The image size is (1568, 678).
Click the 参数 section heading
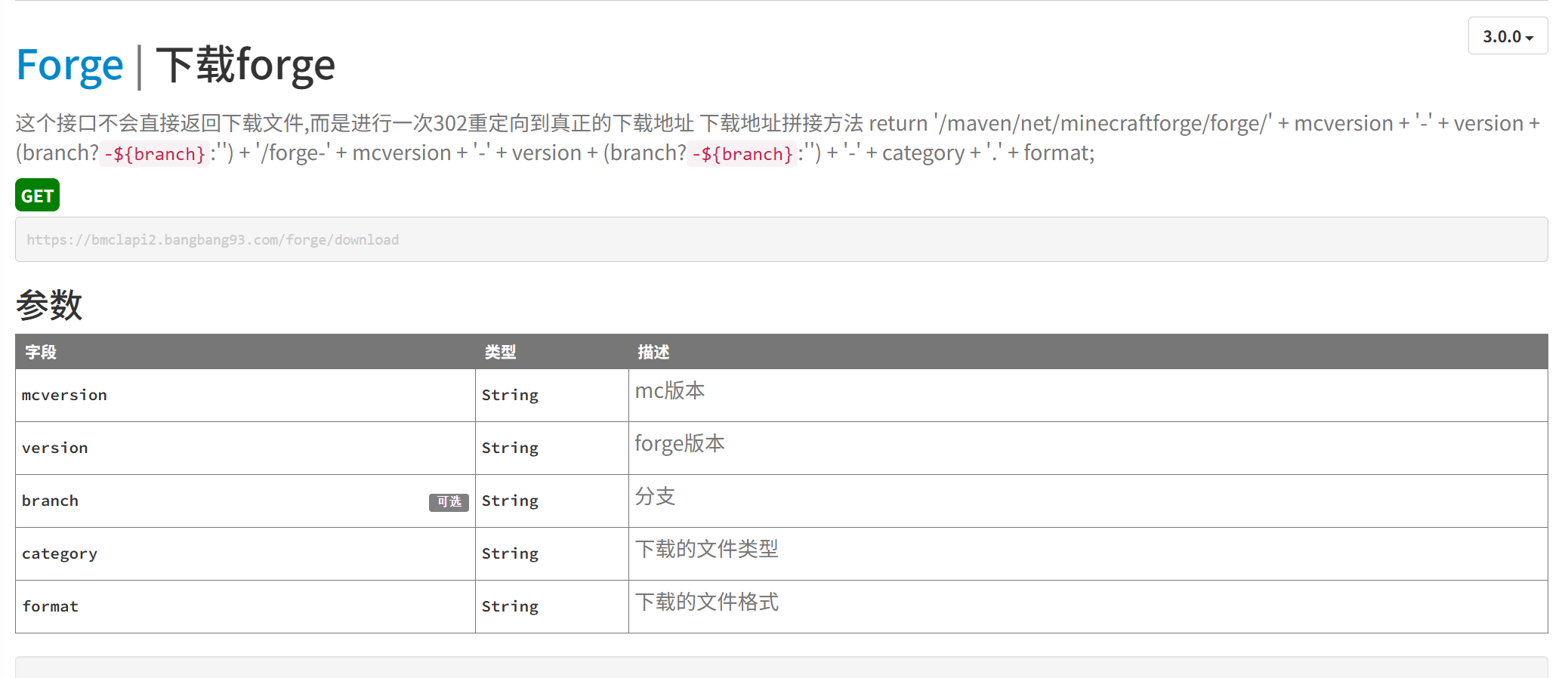49,305
